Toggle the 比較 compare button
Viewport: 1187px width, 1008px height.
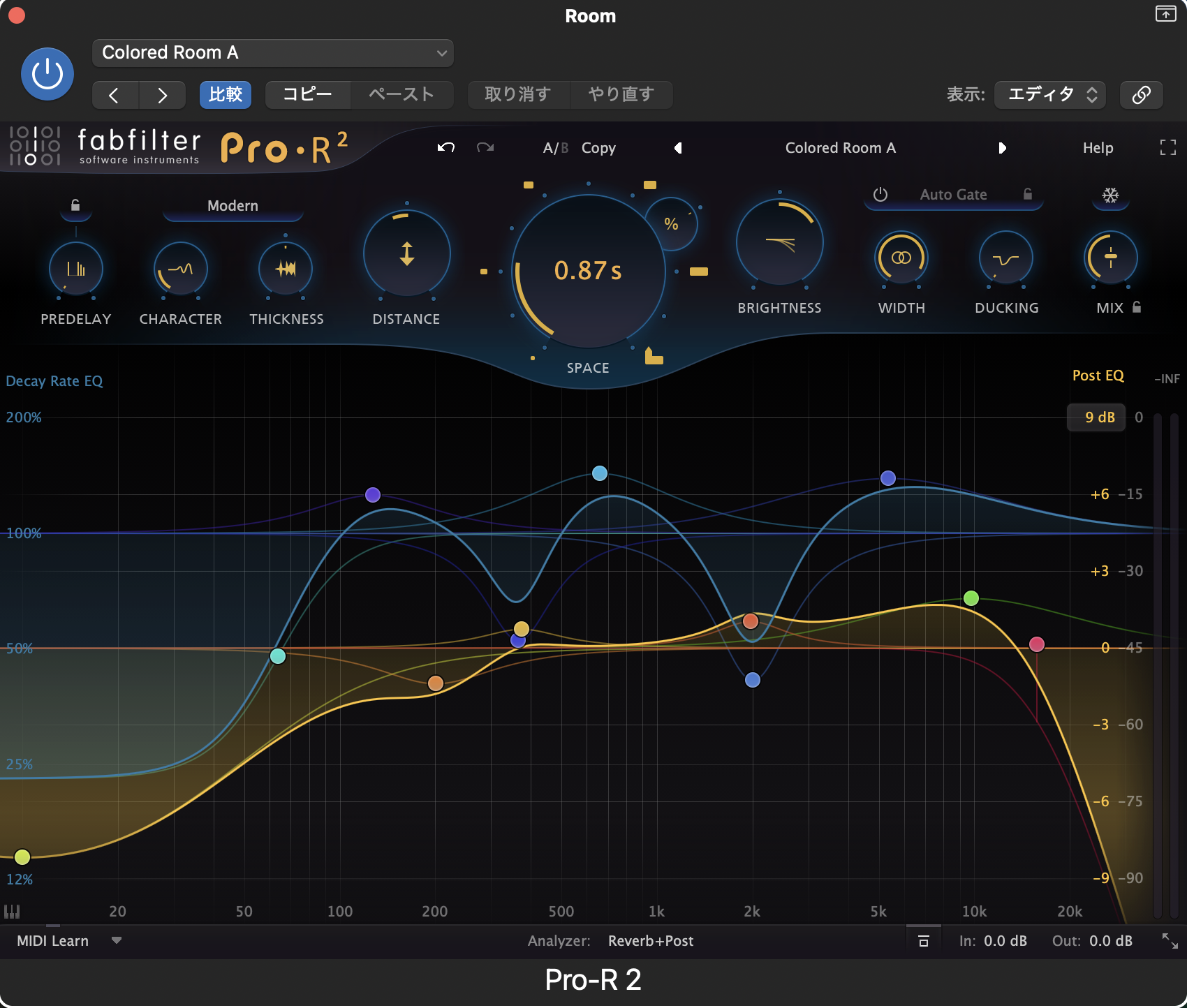pyautogui.click(x=226, y=95)
